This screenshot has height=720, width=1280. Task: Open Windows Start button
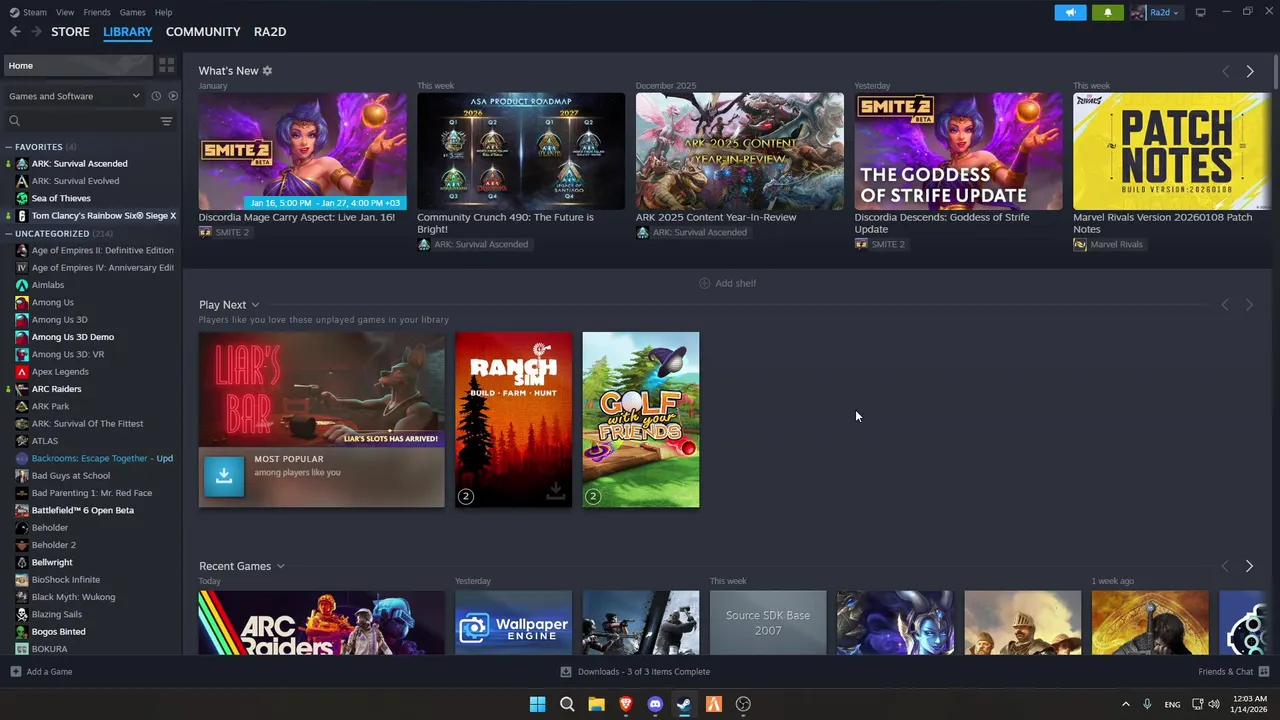(x=537, y=704)
